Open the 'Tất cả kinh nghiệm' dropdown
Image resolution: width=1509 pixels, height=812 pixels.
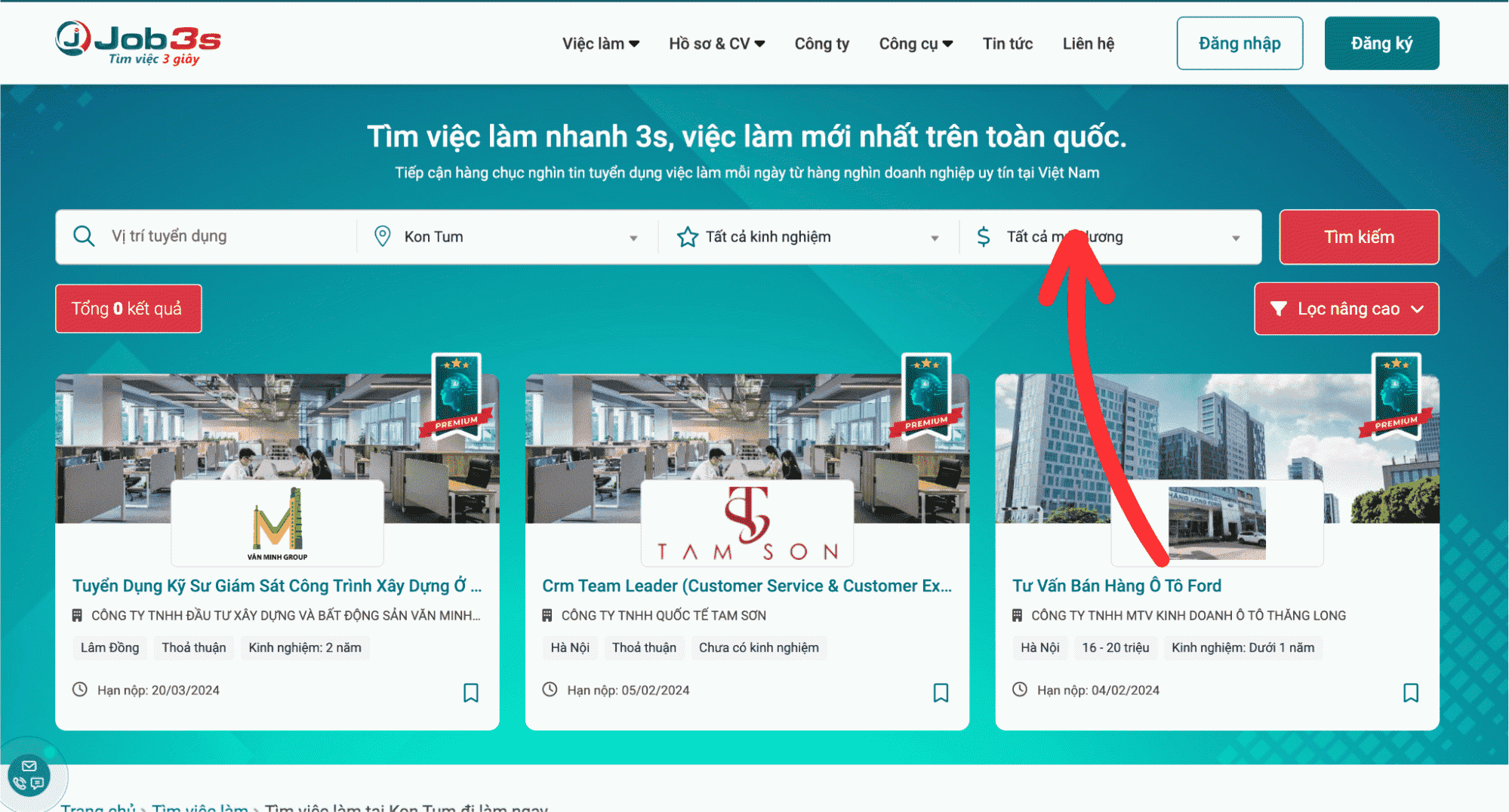pos(936,238)
